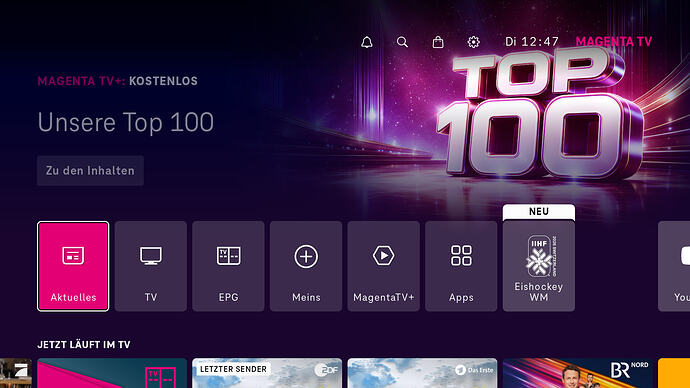Click the MAGENTA TV+: KOSTENLOS label
The image size is (690, 388).
(117, 81)
